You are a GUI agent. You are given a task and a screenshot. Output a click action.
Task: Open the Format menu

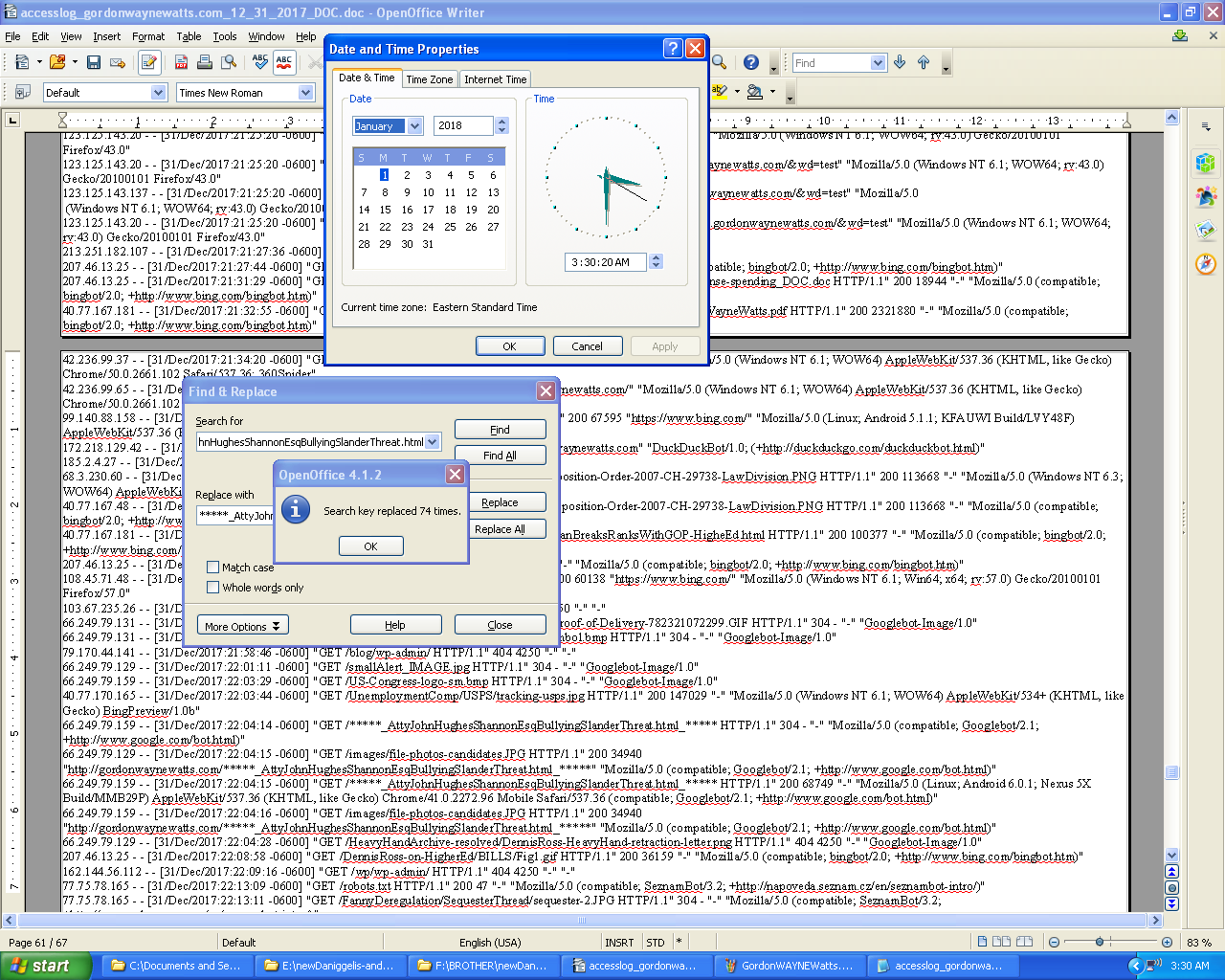[x=148, y=36]
